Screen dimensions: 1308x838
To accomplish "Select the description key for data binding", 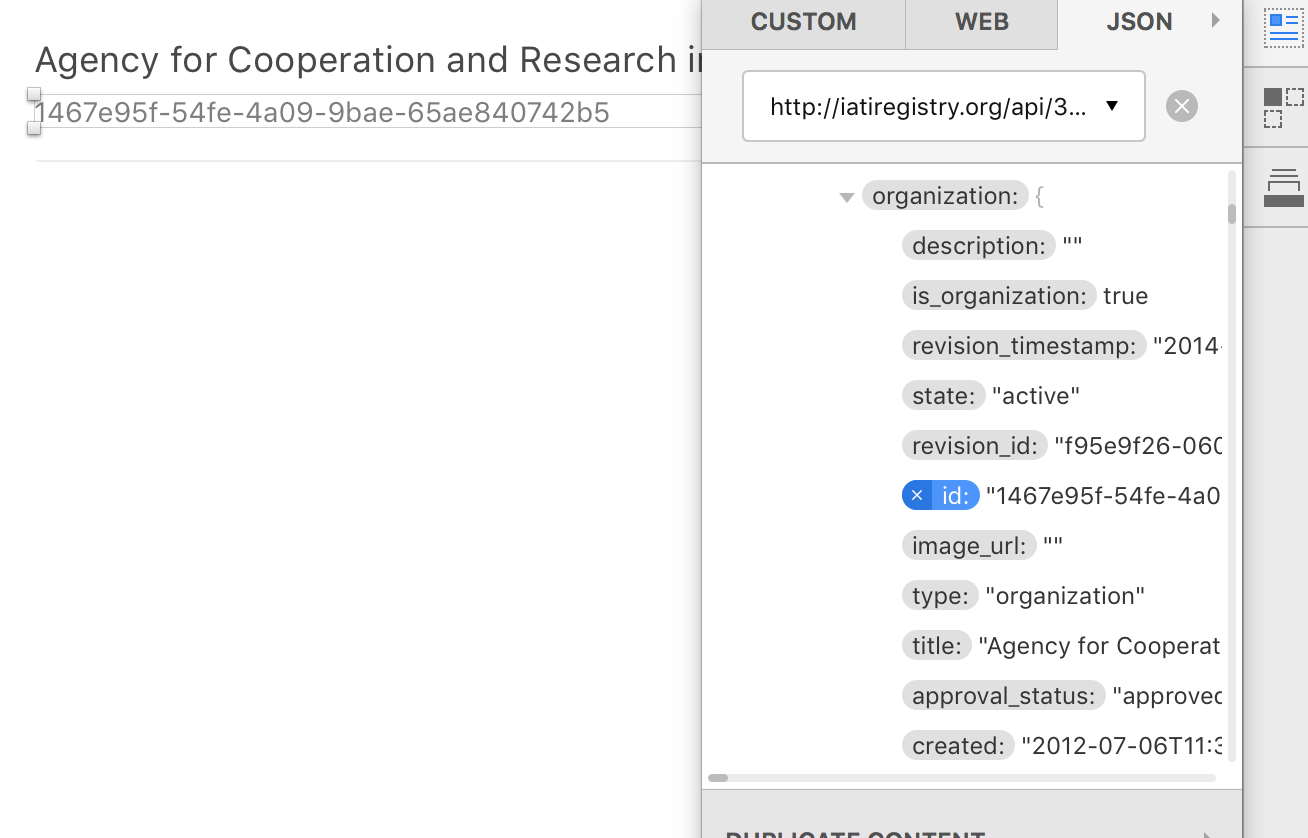I will [x=977, y=245].
